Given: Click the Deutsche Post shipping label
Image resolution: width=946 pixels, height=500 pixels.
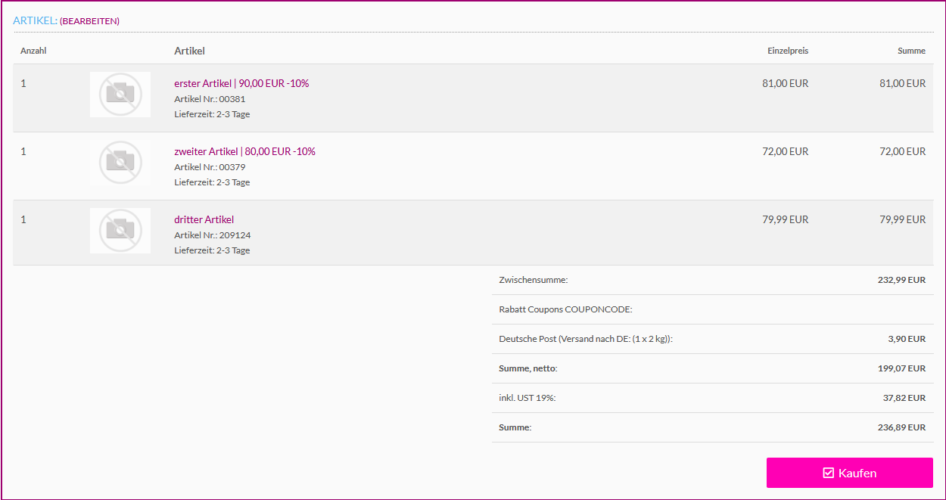Looking at the screenshot, I should [585, 339].
